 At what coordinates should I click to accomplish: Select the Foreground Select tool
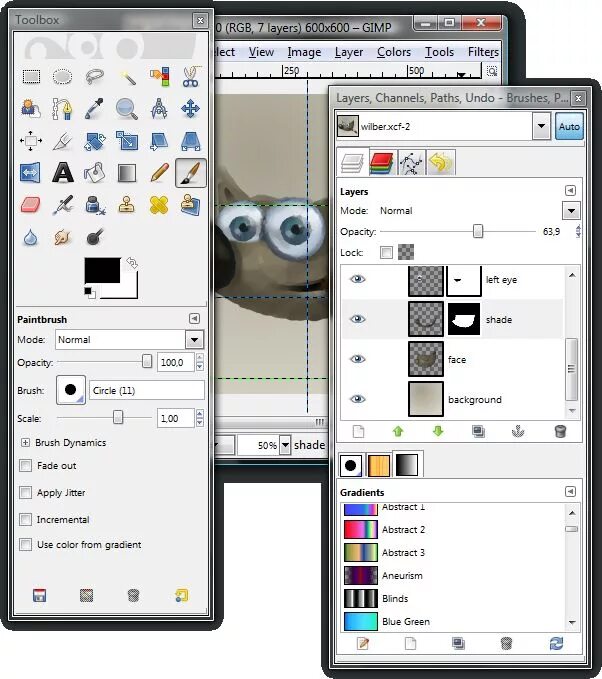tap(31, 109)
